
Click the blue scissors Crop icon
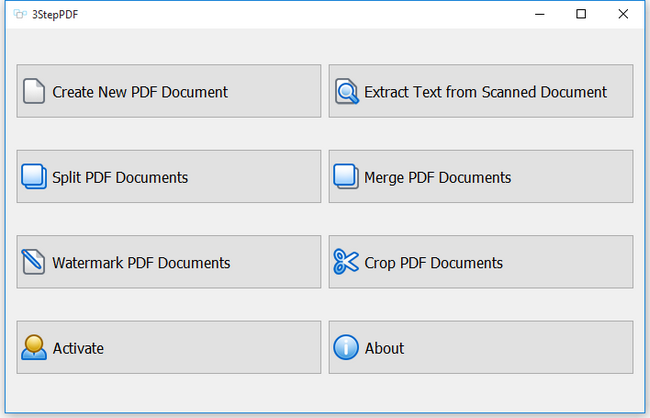click(346, 263)
